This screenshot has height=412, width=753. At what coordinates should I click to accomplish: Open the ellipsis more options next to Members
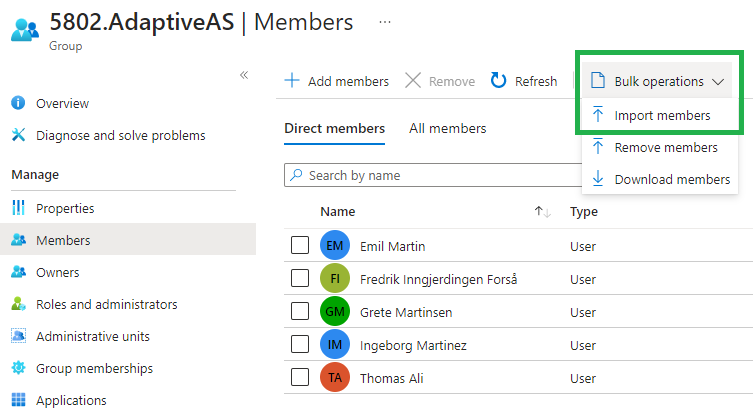click(x=385, y=22)
